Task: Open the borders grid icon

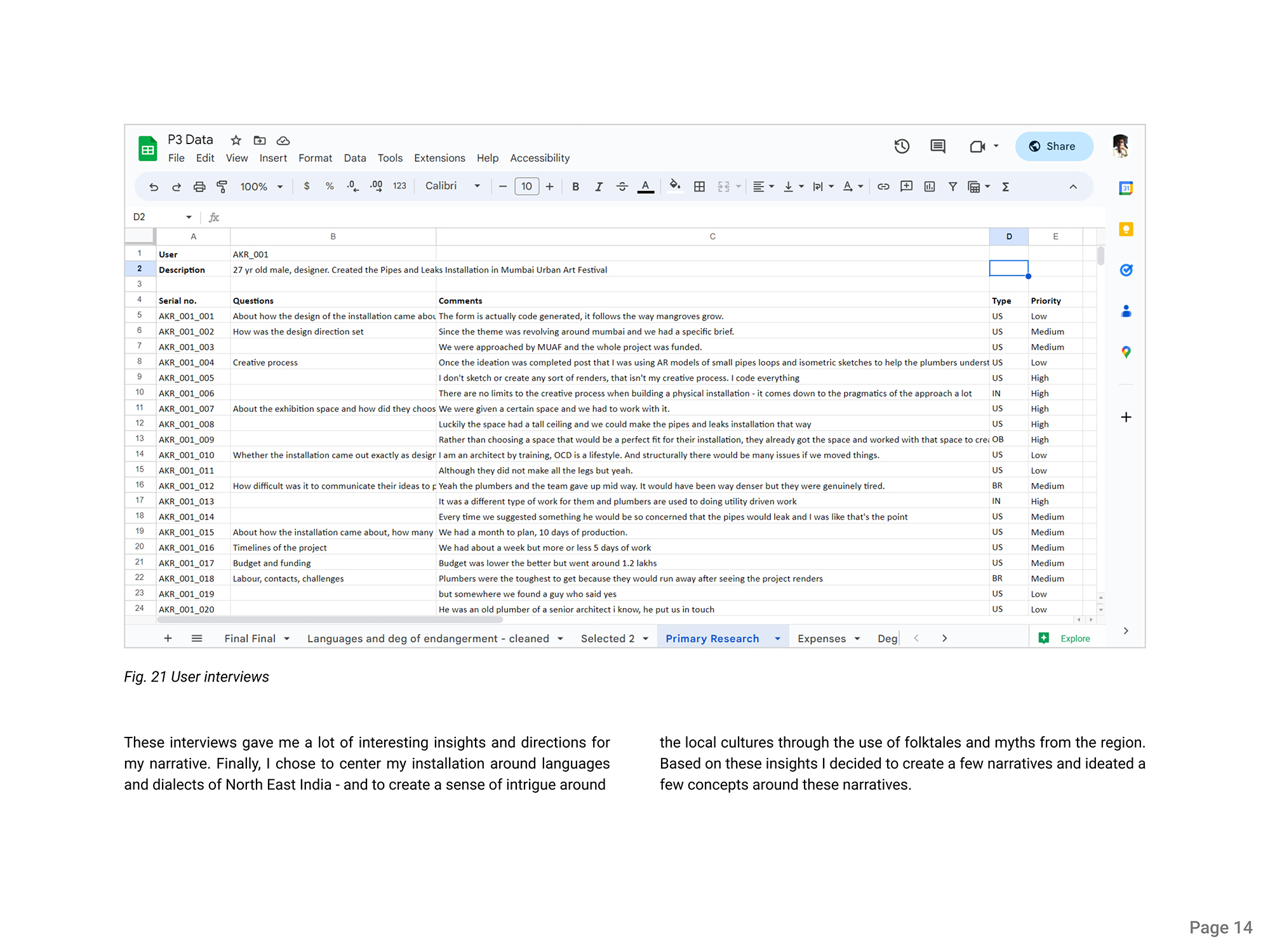Action: tap(699, 187)
